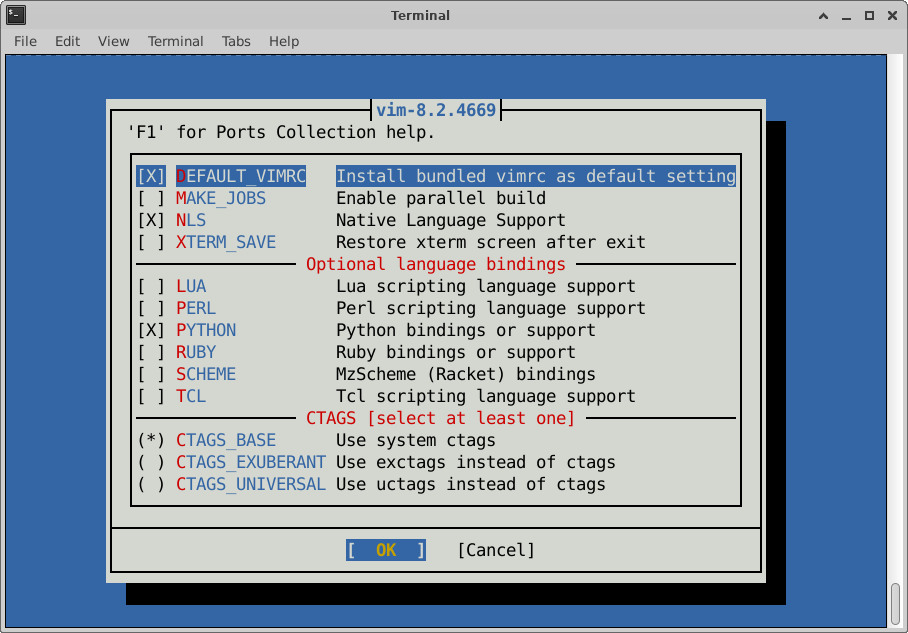Open the Help menu
908x633 pixels.
[284, 41]
